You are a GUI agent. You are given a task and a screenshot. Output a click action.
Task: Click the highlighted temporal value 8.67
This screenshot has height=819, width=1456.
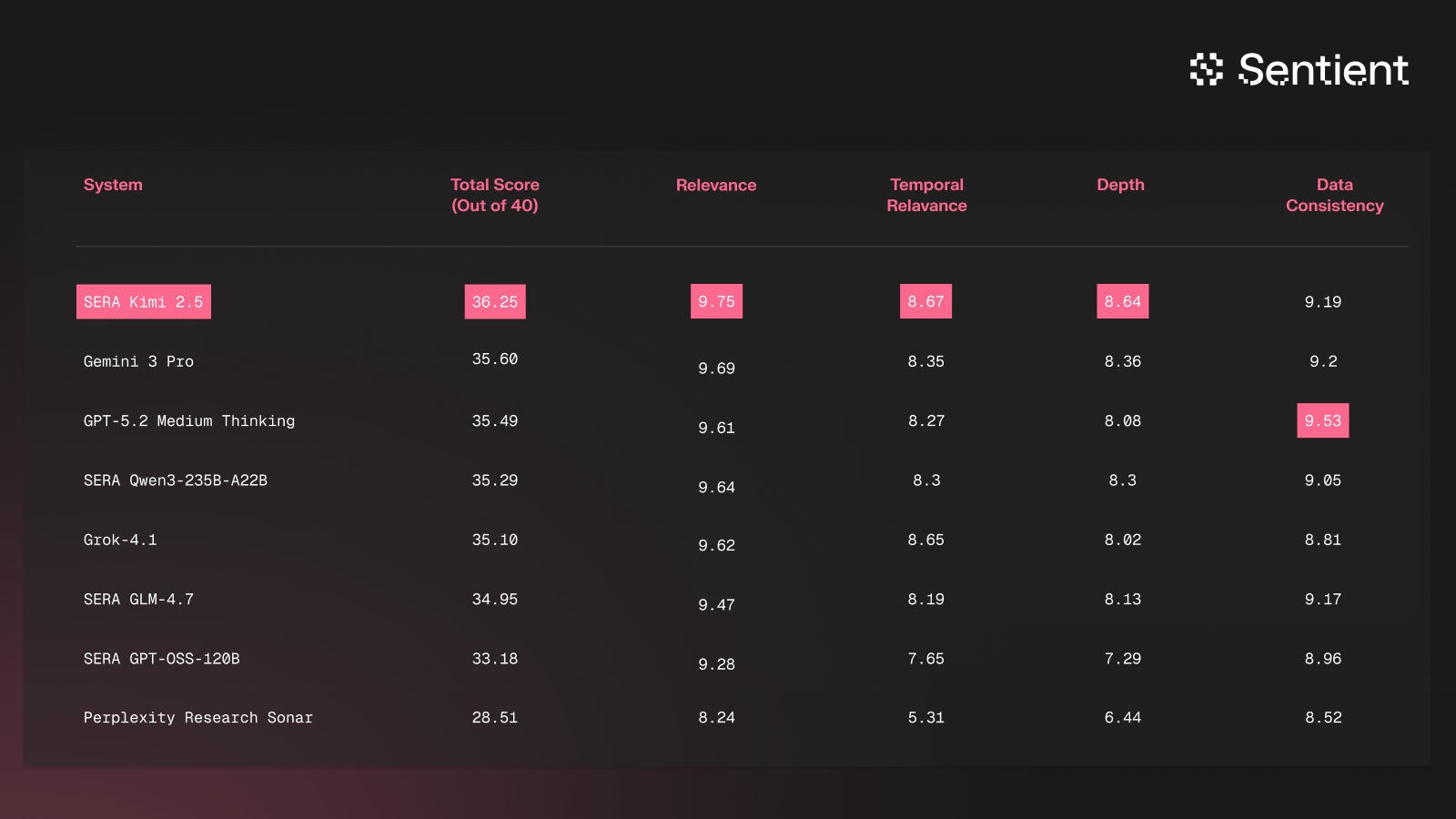(x=925, y=302)
